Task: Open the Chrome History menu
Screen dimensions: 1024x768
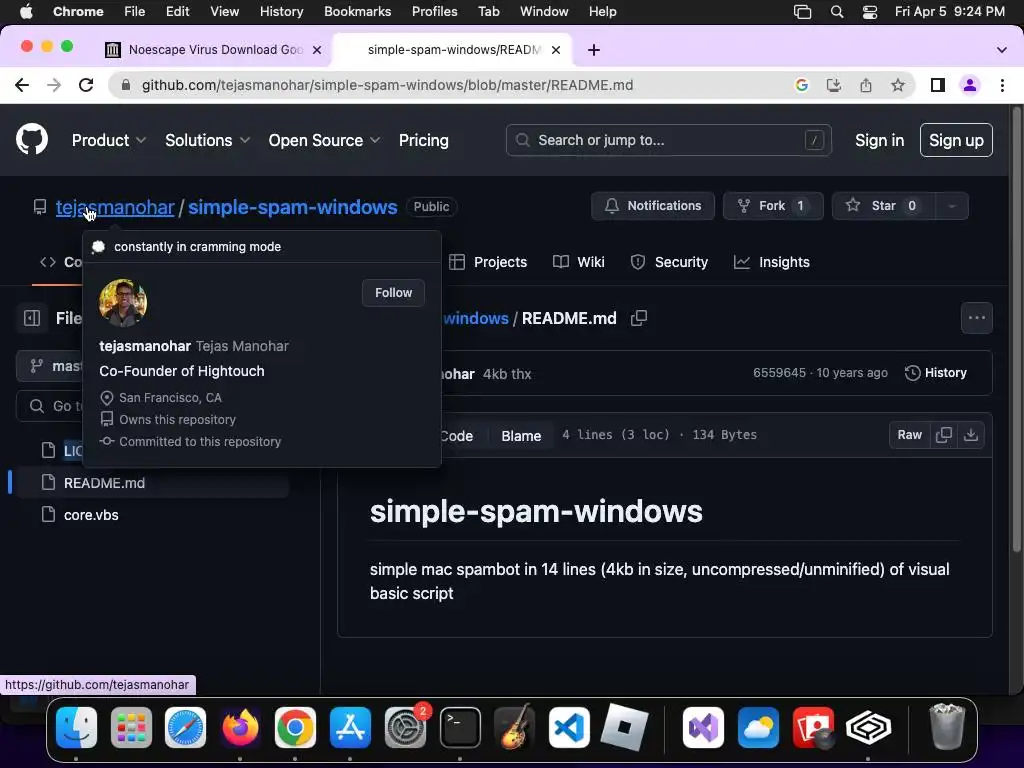Action: click(x=281, y=12)
